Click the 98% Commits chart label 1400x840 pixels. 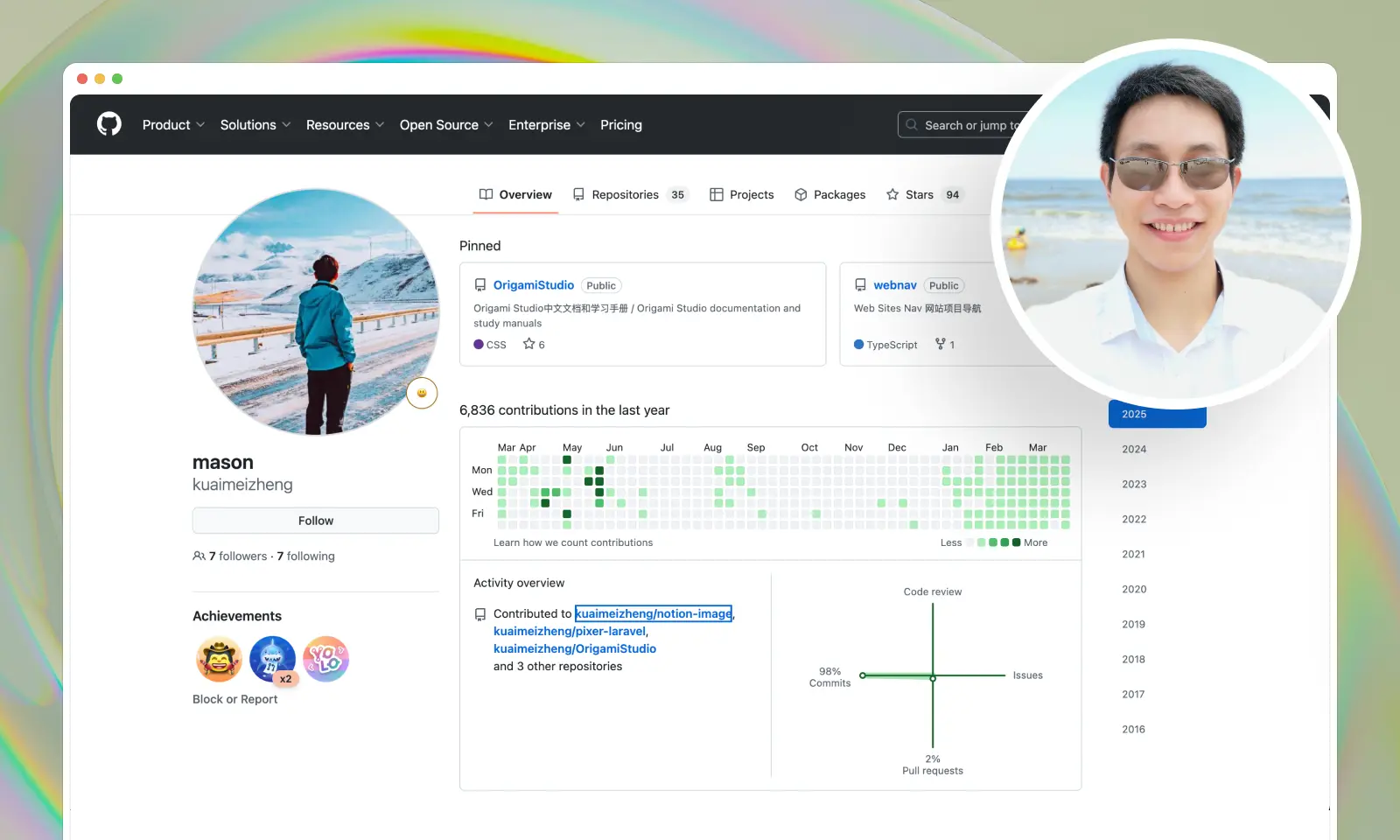(x=829, y=677)
